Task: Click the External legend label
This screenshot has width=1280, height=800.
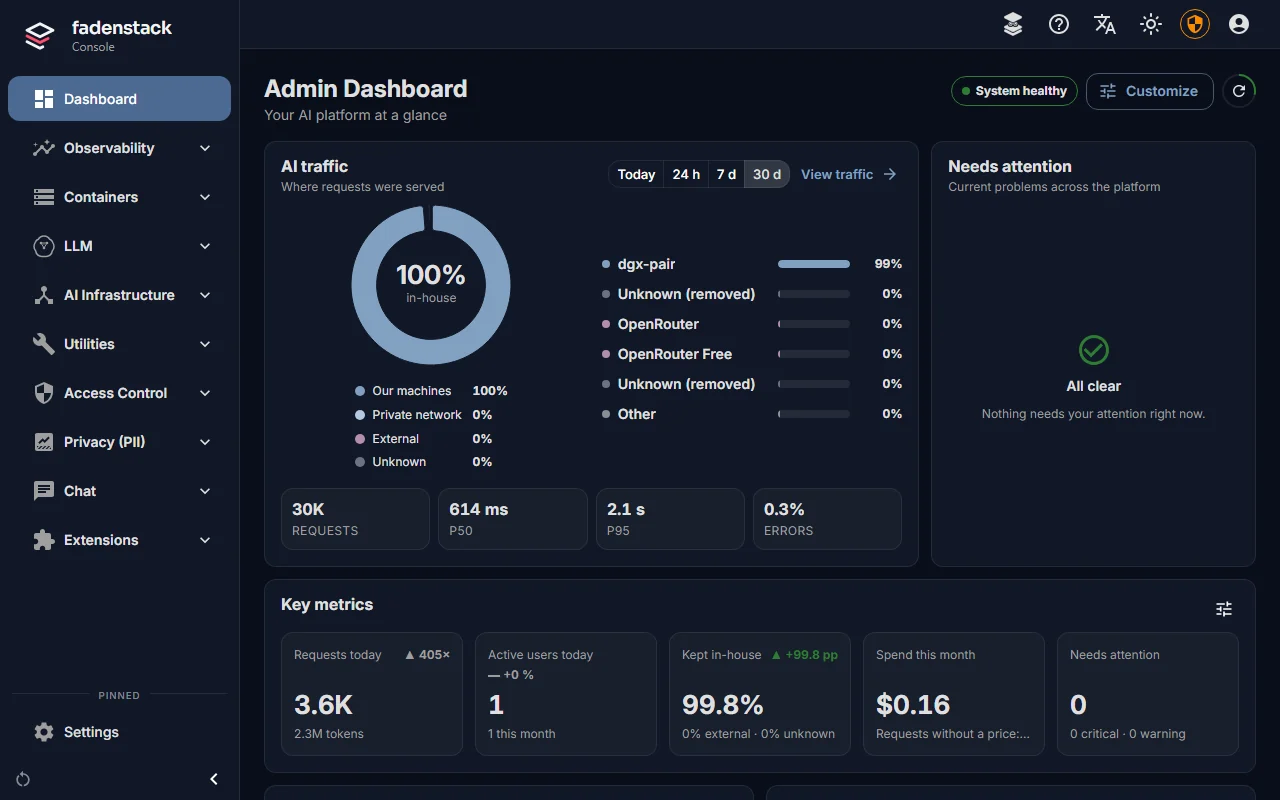Action: point(396,439)
